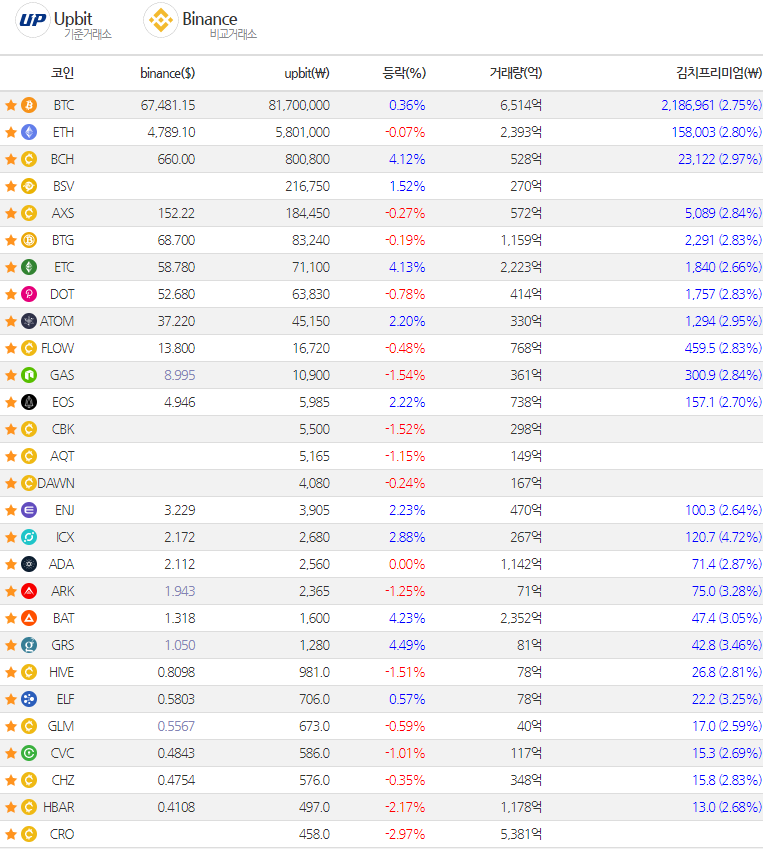Click the BTC premium value 2,186,961 (2.75%)
The height and width of the screenshot is (849, 777).
[x=711, y=105]
